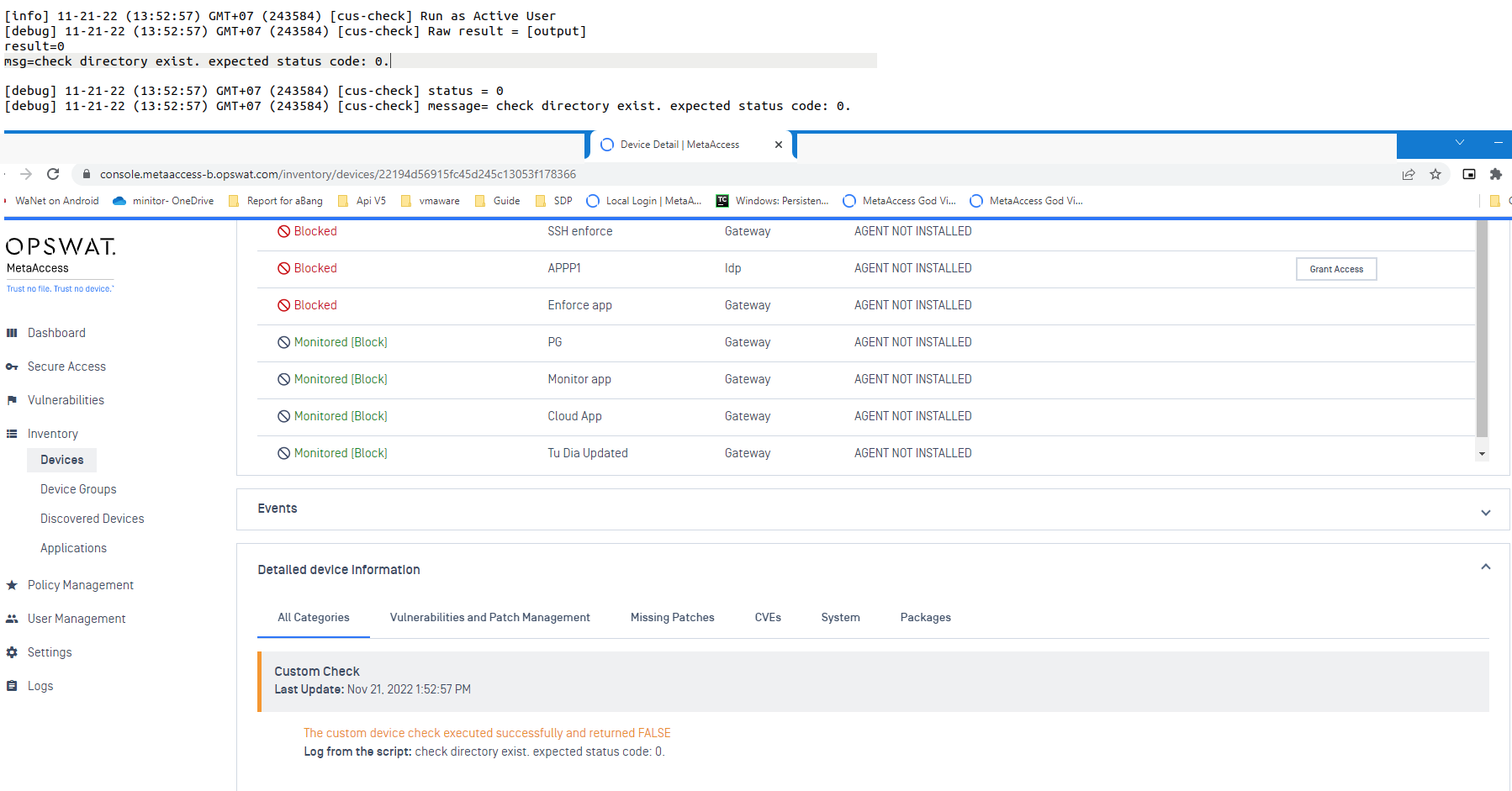Open the Local Login | MetaA... bookmark
The width and height of the screenshot is (1512, 791).
tap(644, 201)
